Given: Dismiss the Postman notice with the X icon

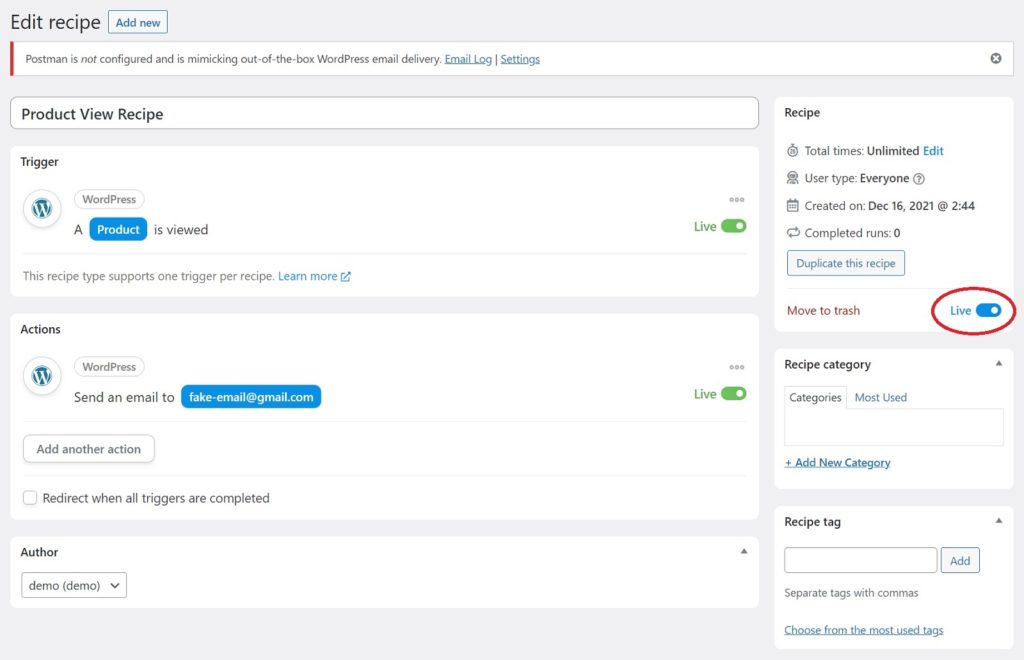Looking at the screenshot, I should 996,58.
